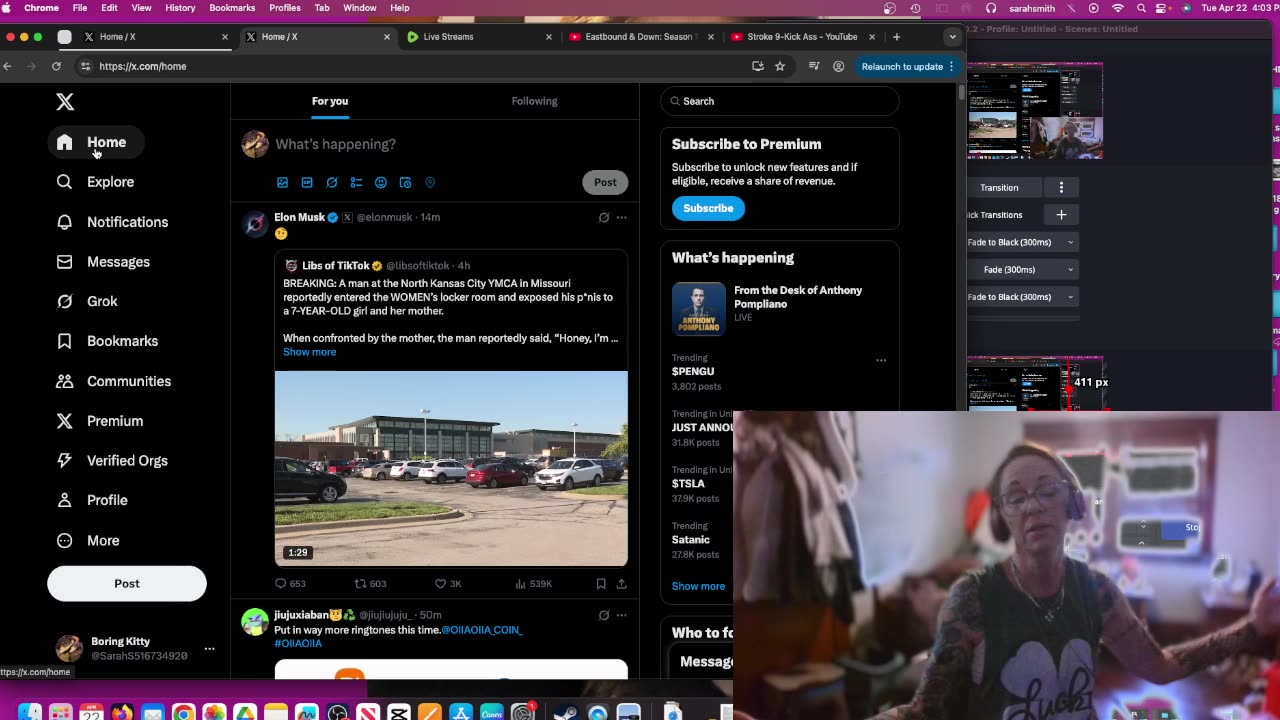Open Messages in the sidebar

[x=104, y=262]
